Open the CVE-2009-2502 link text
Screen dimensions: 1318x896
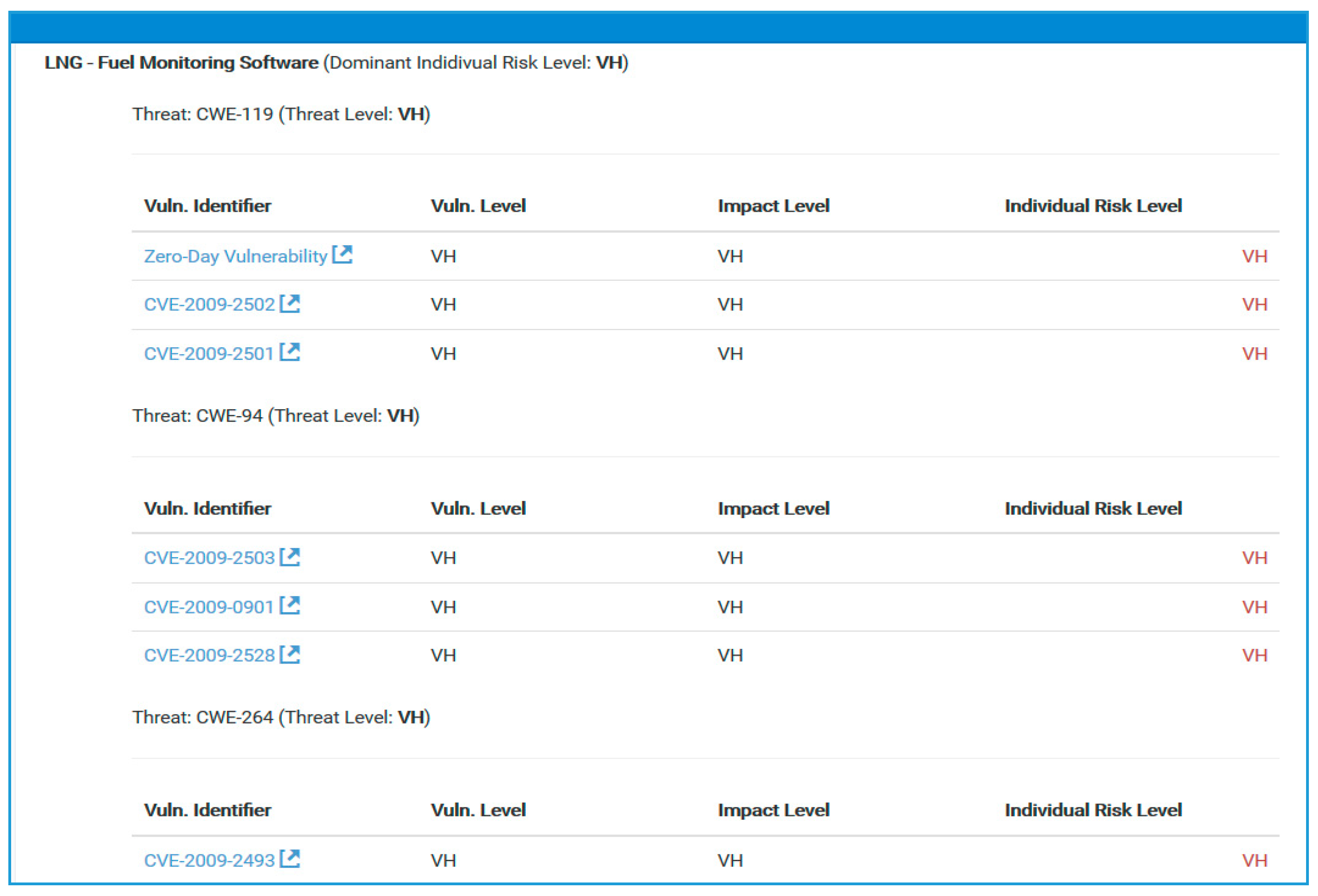209,304
